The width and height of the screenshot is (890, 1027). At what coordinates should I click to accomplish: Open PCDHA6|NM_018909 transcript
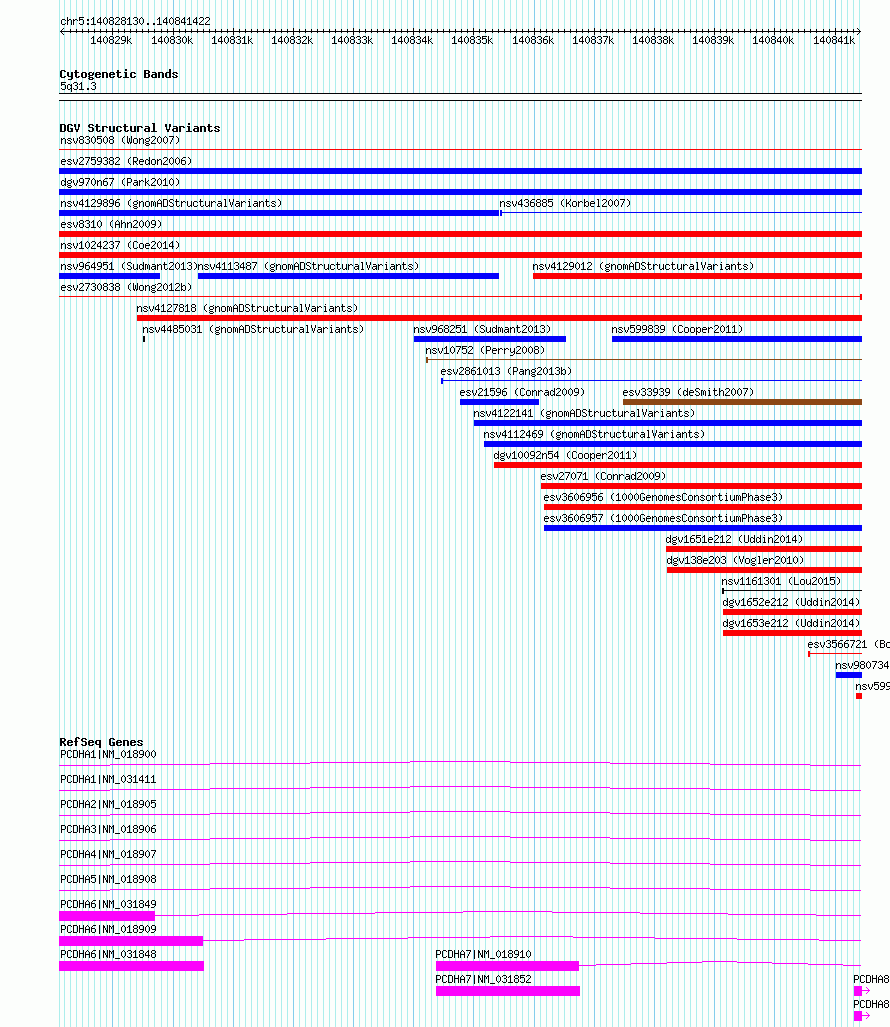460,941
